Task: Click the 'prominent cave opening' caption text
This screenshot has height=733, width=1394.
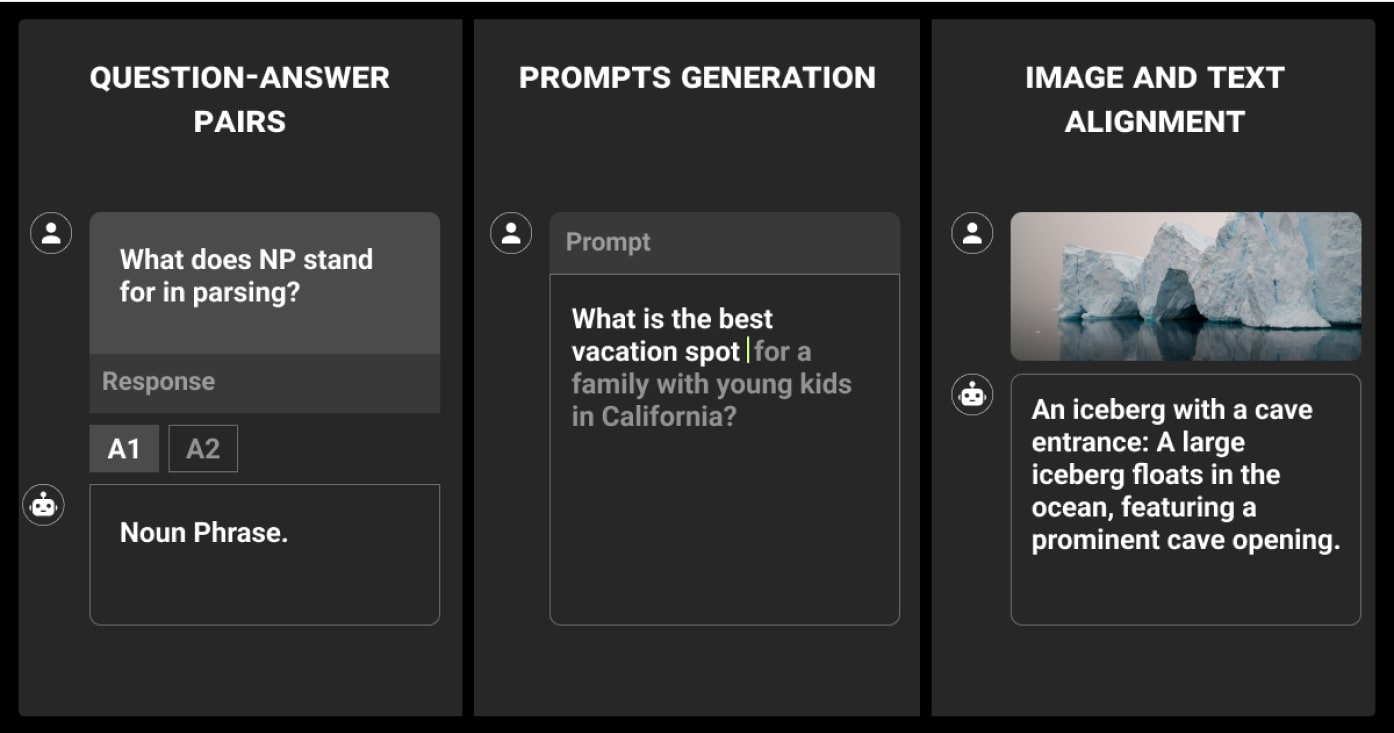Action: (x=1185, y=540)
